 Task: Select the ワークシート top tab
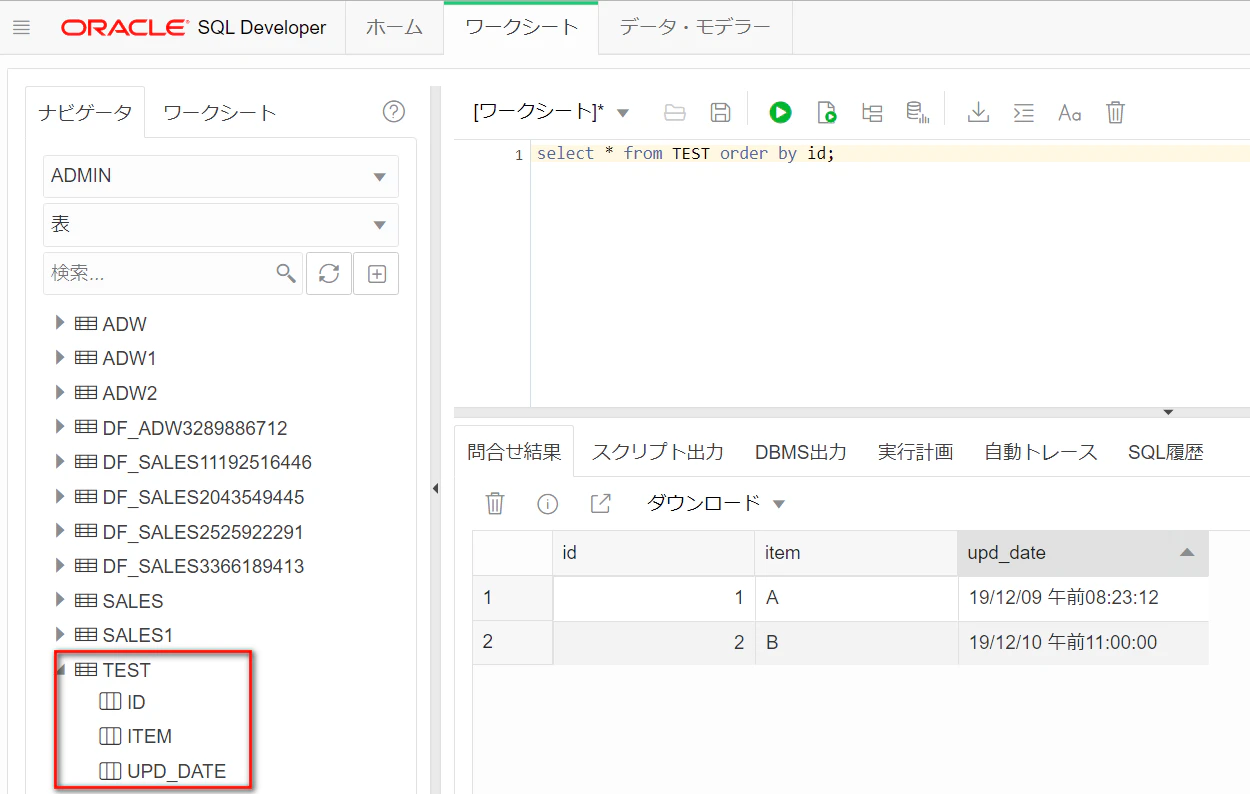pos(522,28)
